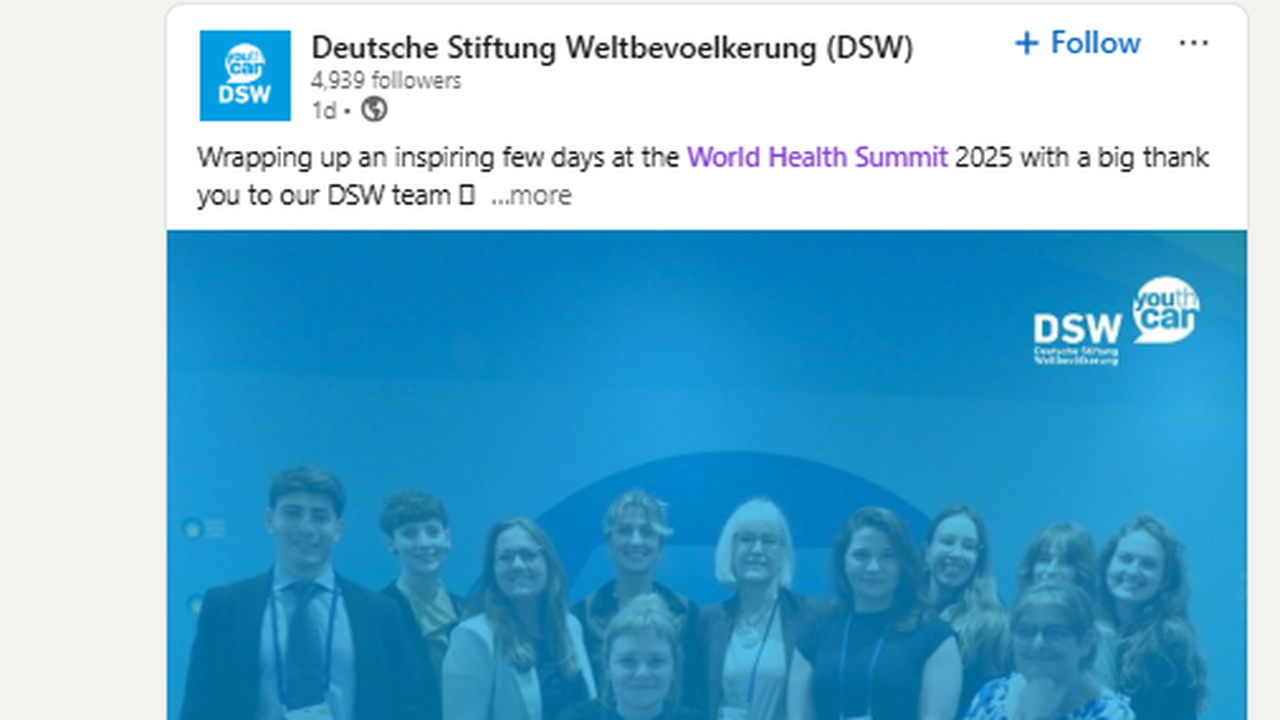This screenshot has width=1280, height=720.
Task: Open Deutsche Stiftung Weltbevoelkerung (DSW) page name
Action: [x=612, y=47]
